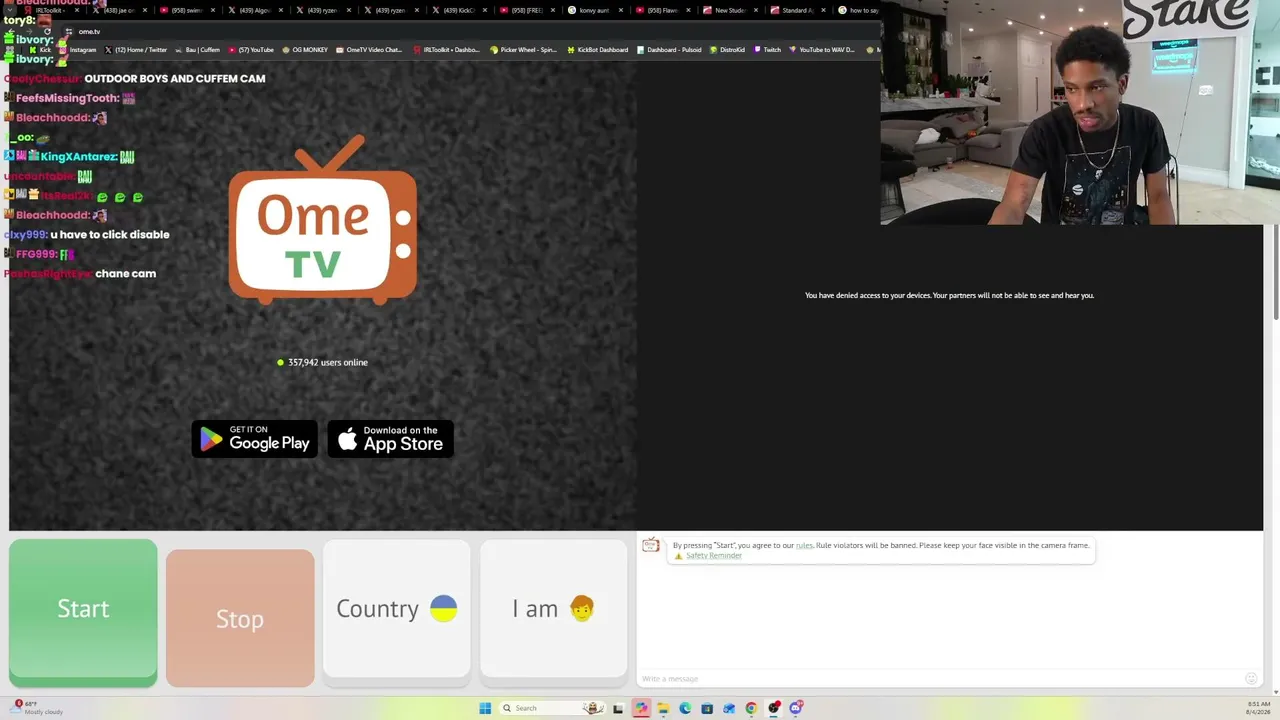
Task: Open the Home / Twitter bookmark
Action: point(136,49)
